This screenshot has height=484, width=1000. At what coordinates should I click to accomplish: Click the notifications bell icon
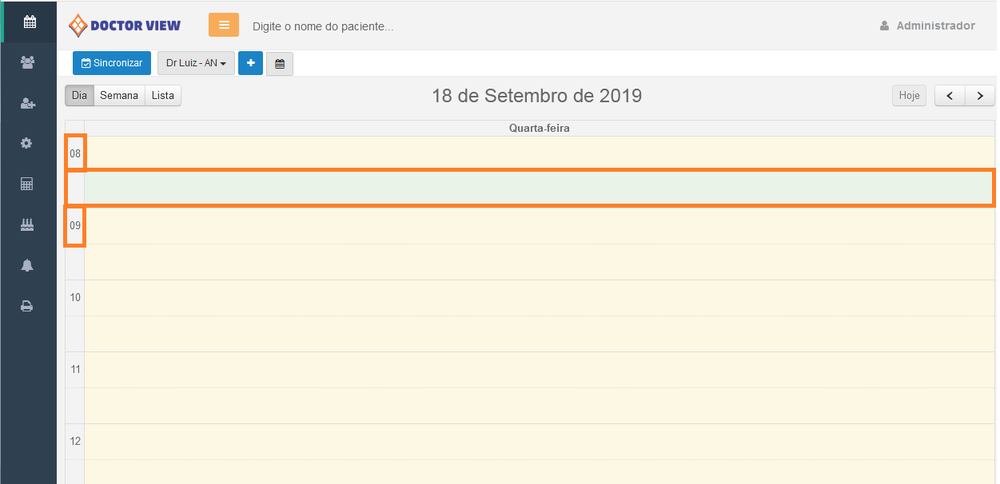28,265
